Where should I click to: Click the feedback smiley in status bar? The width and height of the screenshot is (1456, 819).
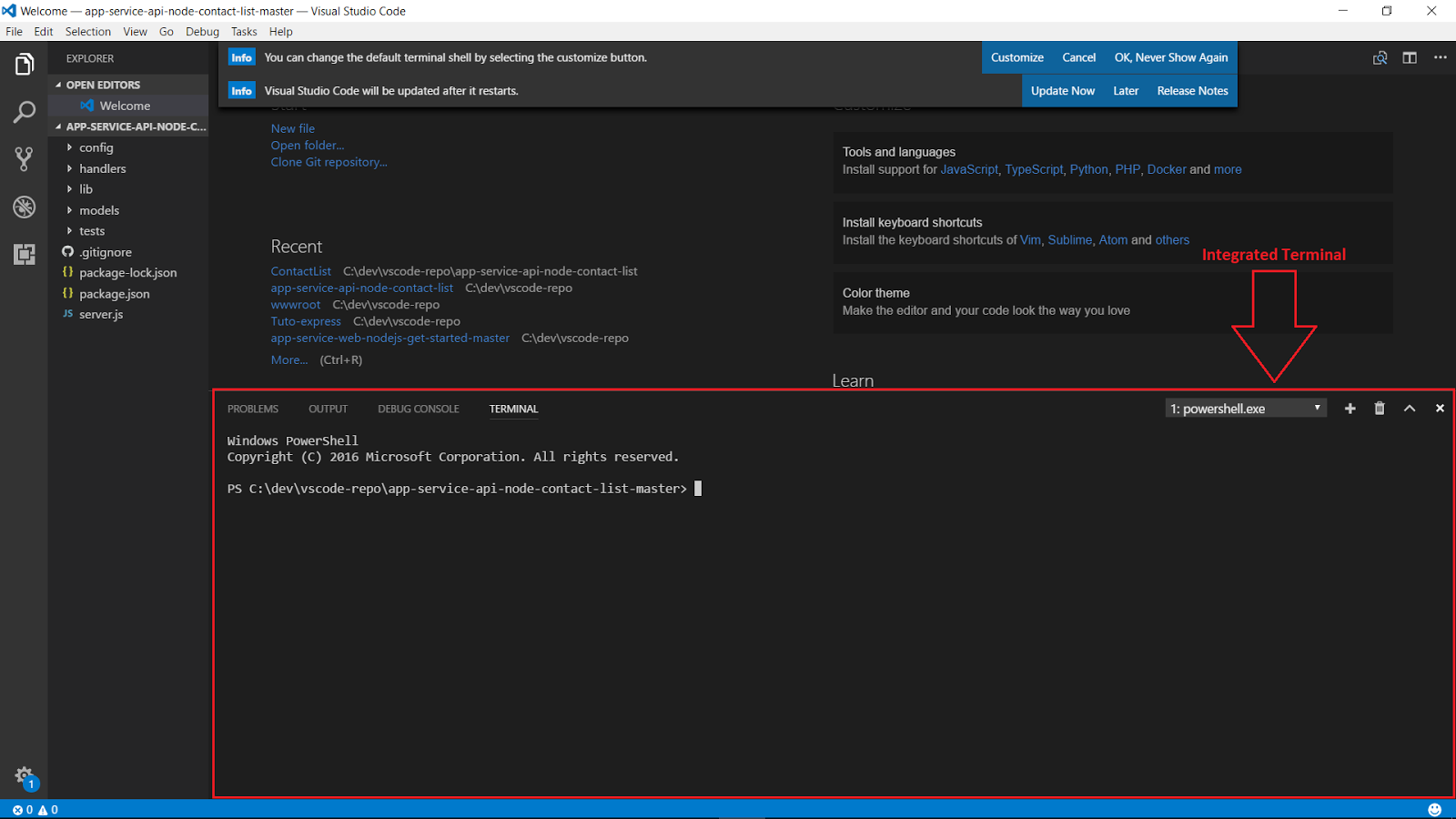tap(1435, 810)
